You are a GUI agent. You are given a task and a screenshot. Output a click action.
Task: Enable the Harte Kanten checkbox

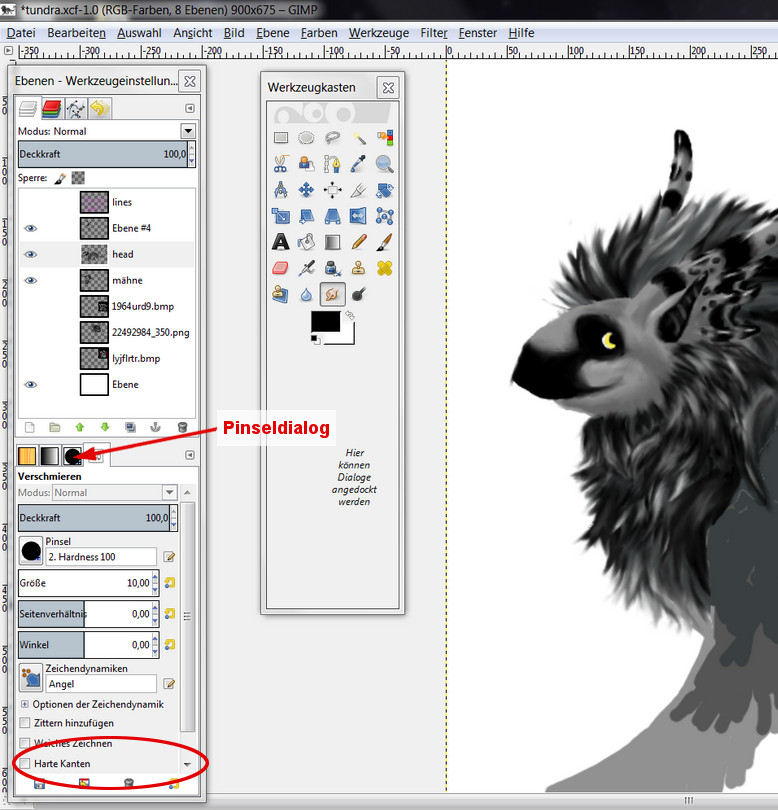coord(26,764)
